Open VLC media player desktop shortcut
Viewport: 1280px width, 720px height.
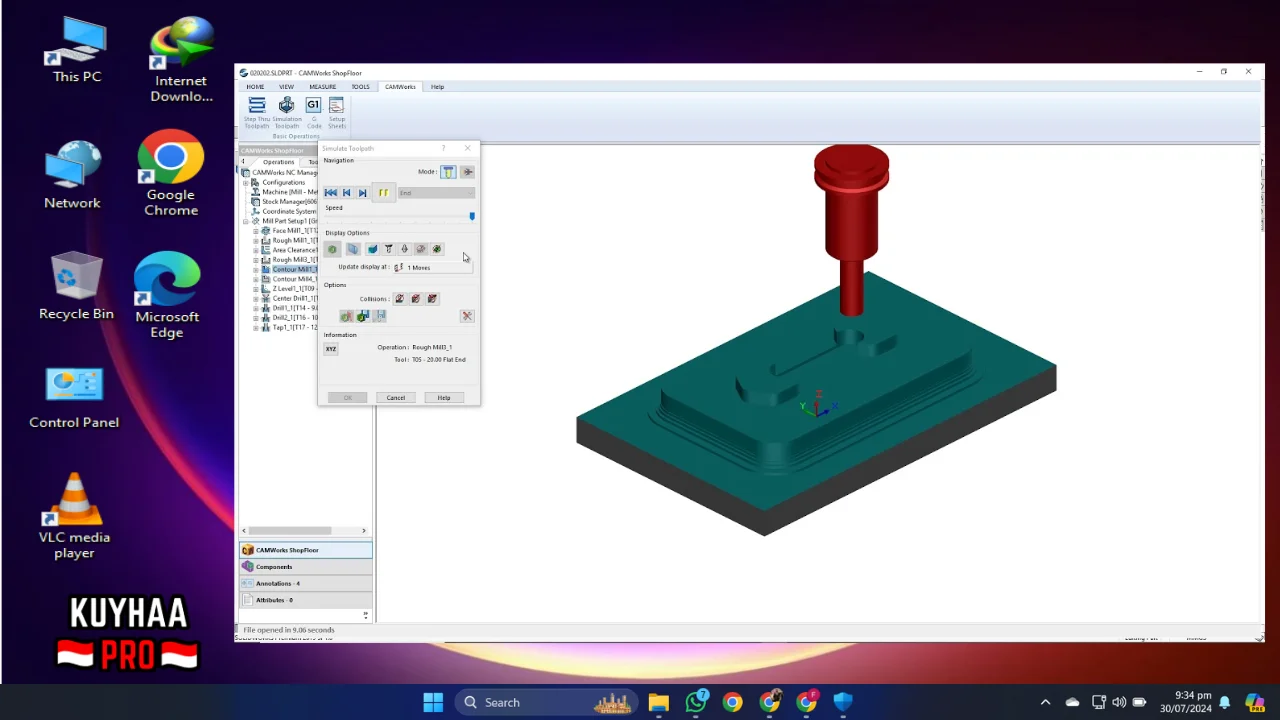tap(74, 516)
